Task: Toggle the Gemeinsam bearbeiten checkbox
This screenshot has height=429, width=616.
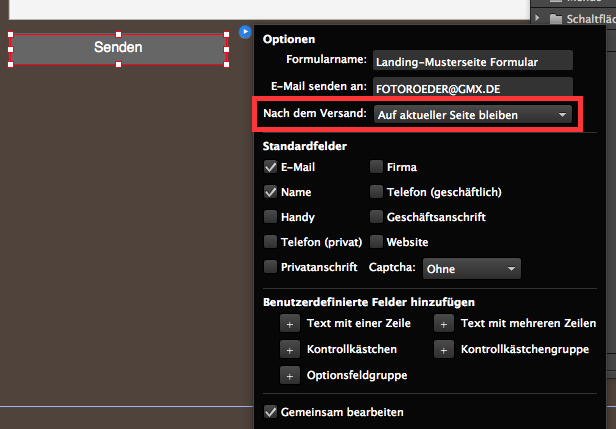Action: (x=270, y=412)
